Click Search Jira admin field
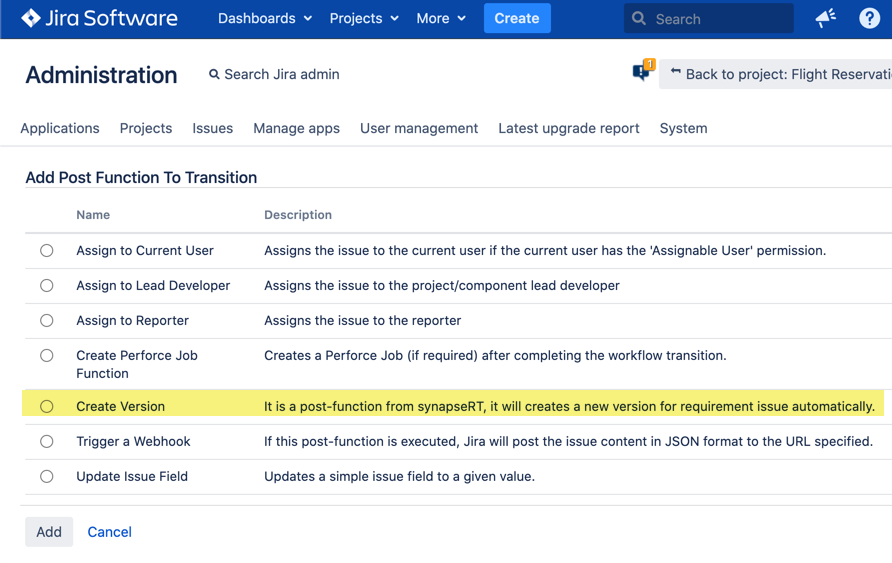Image resolution: width=892 pixels, height=563 pixels. (281, 74)
